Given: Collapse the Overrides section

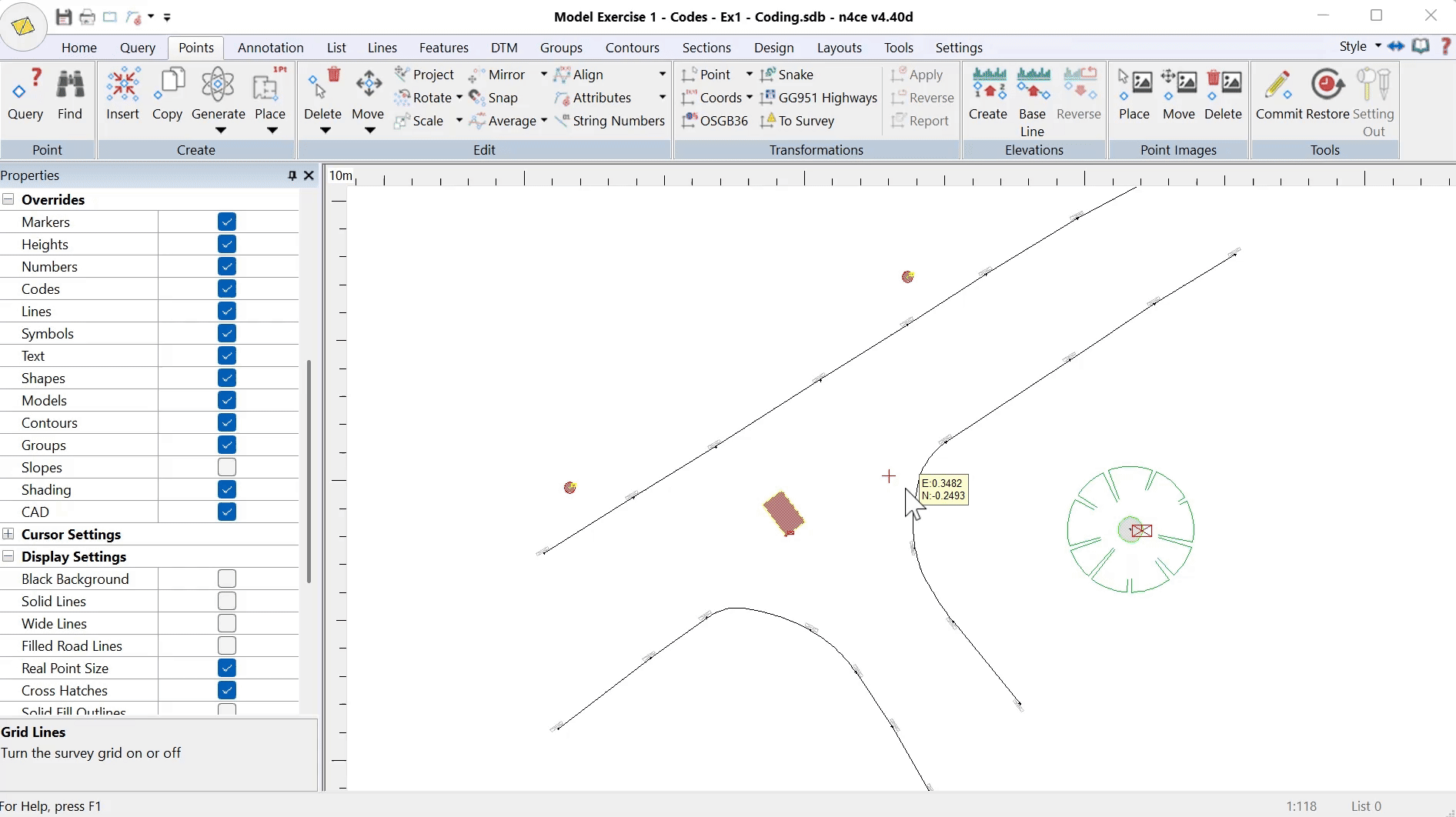Looking at the screenshot, I should [8, 200].
